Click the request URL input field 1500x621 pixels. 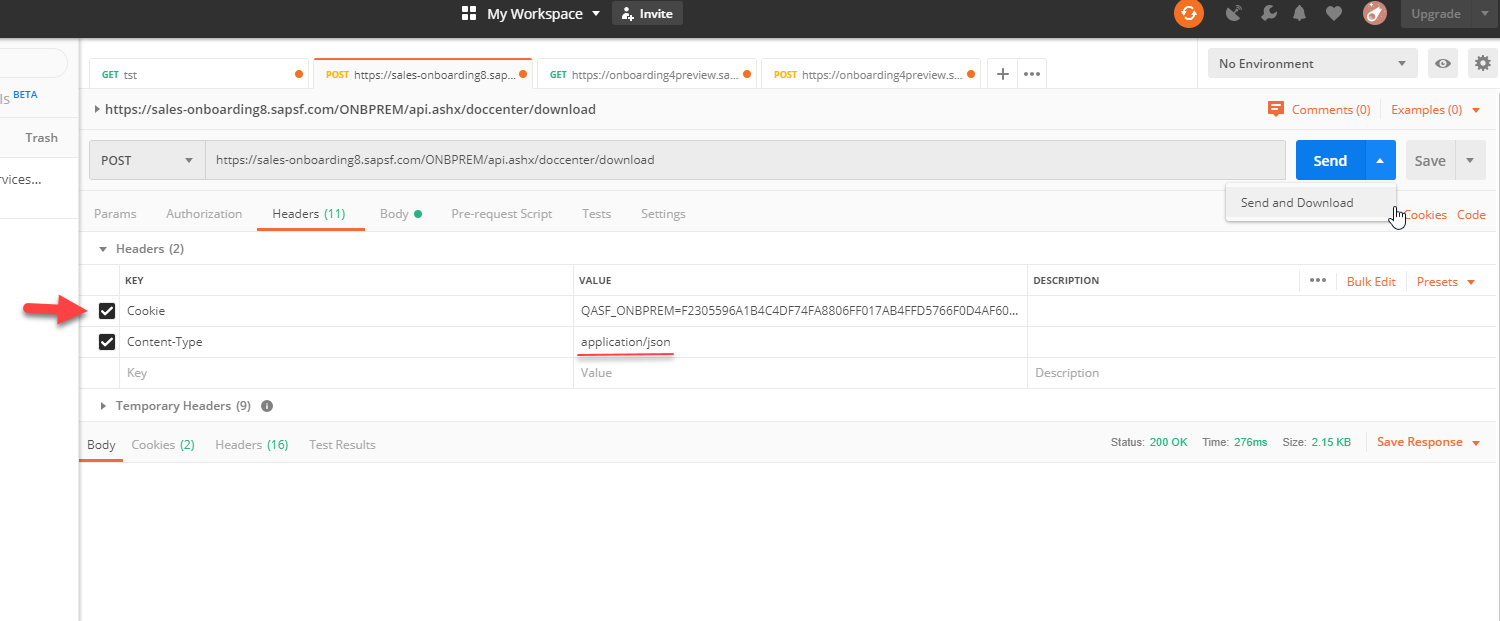(745, 160)
